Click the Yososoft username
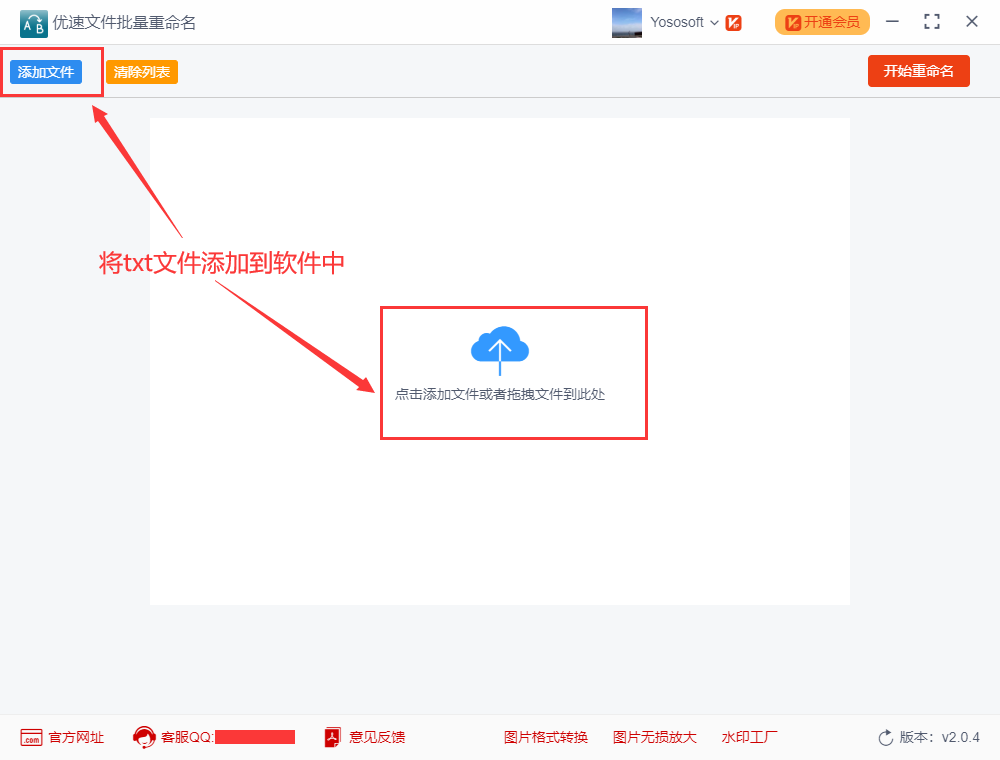Image resolution: width=1000 pixels, height=760 pixels. click(677, 22)
